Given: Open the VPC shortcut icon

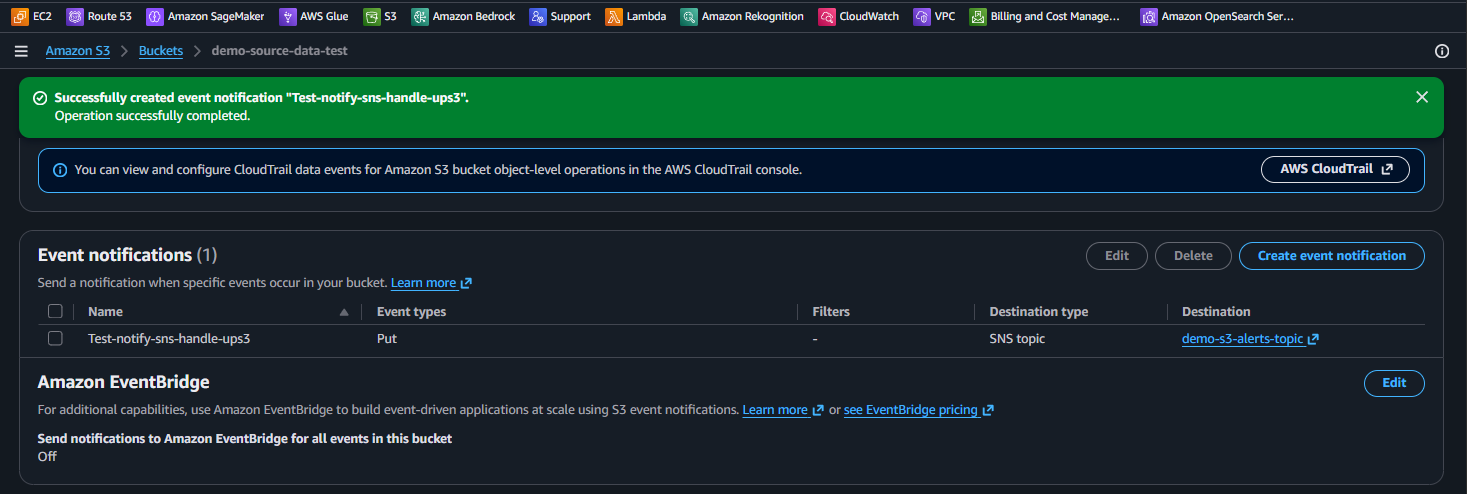Looking at the screenshot, I should tap(921, 16).
